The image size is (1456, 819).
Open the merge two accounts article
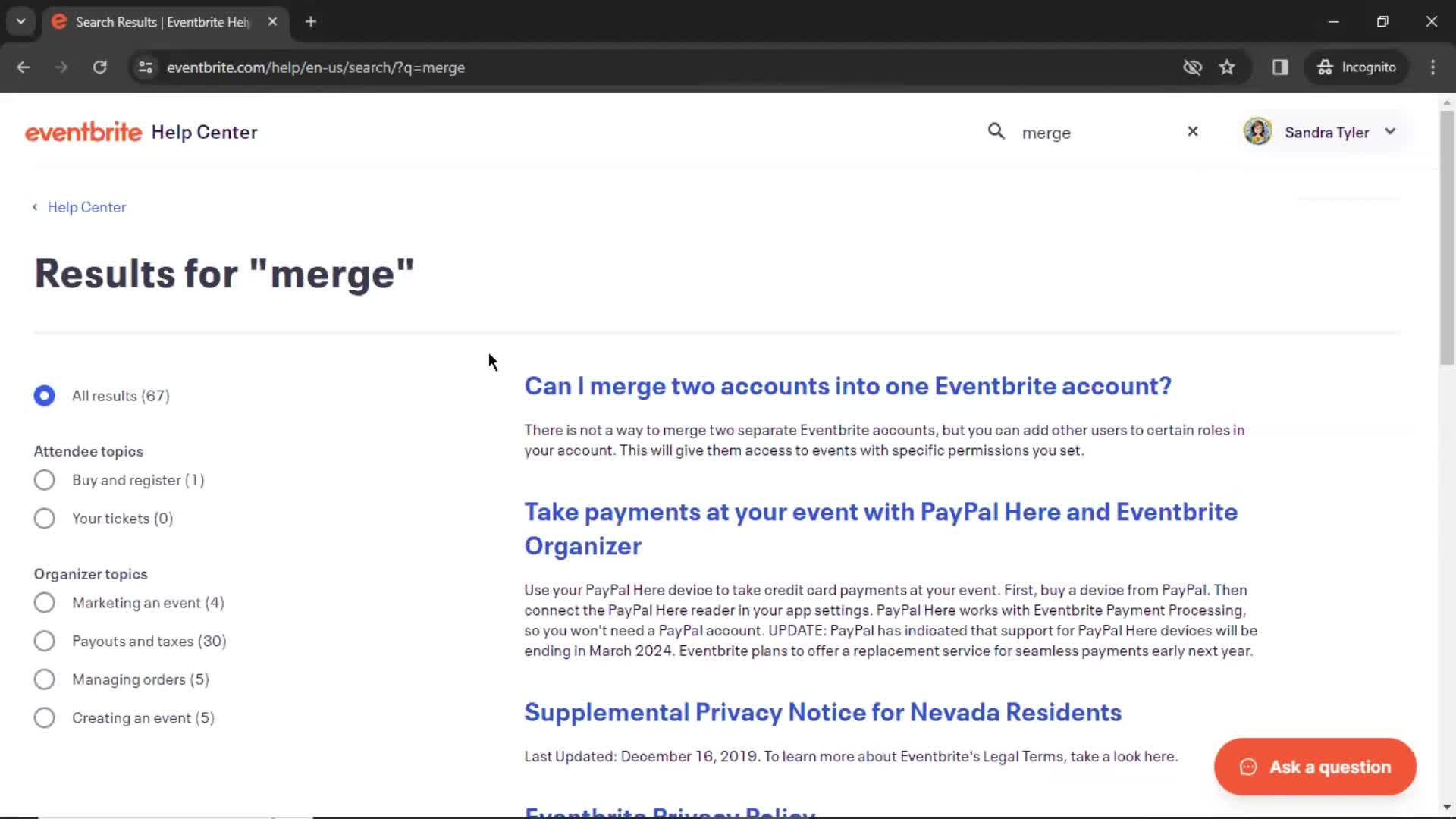point(848,386)
